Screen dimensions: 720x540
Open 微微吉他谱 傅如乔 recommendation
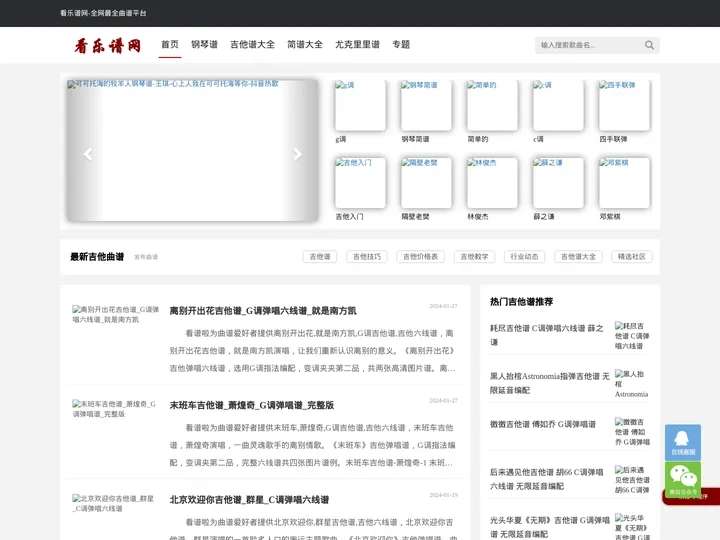tap(543, 424)
